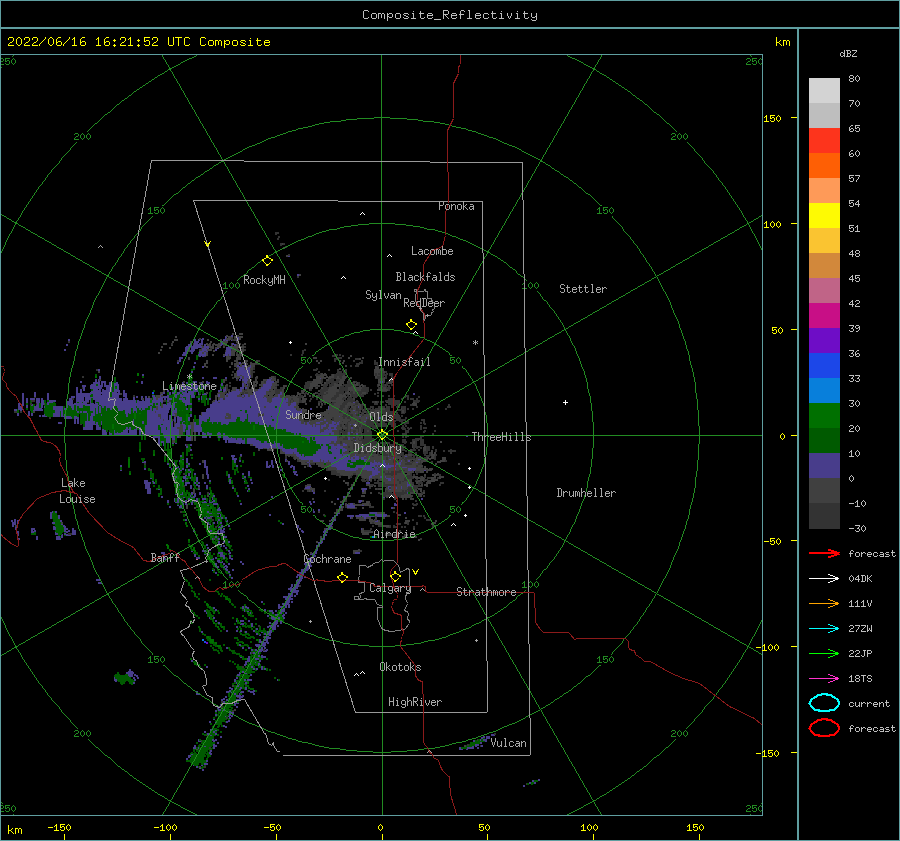
Task: Click the isolated green echo southwest of Banff
Action: pos(126,677)
